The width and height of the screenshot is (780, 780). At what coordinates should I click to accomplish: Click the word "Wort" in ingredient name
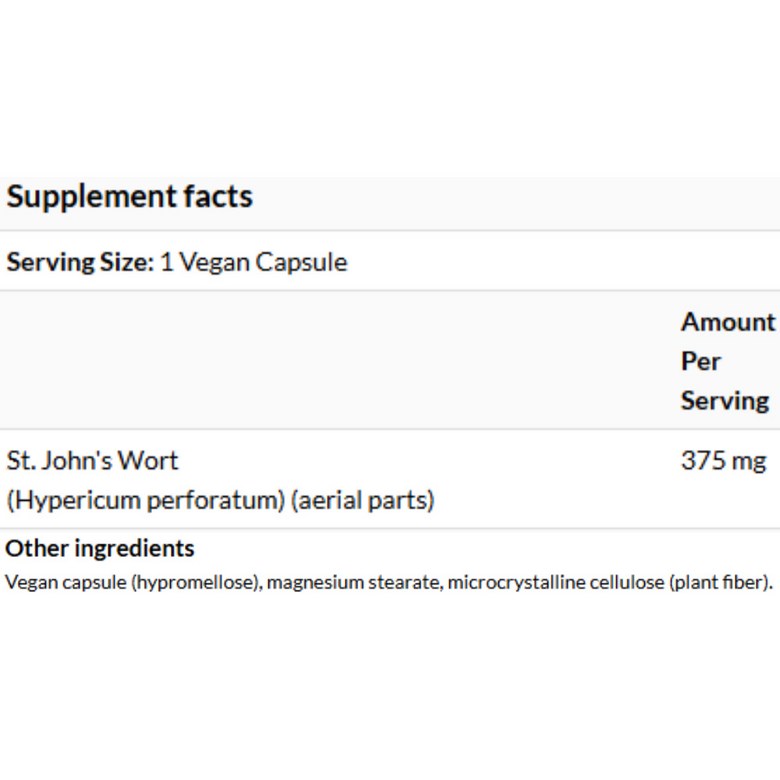click(x=148, y=461)
